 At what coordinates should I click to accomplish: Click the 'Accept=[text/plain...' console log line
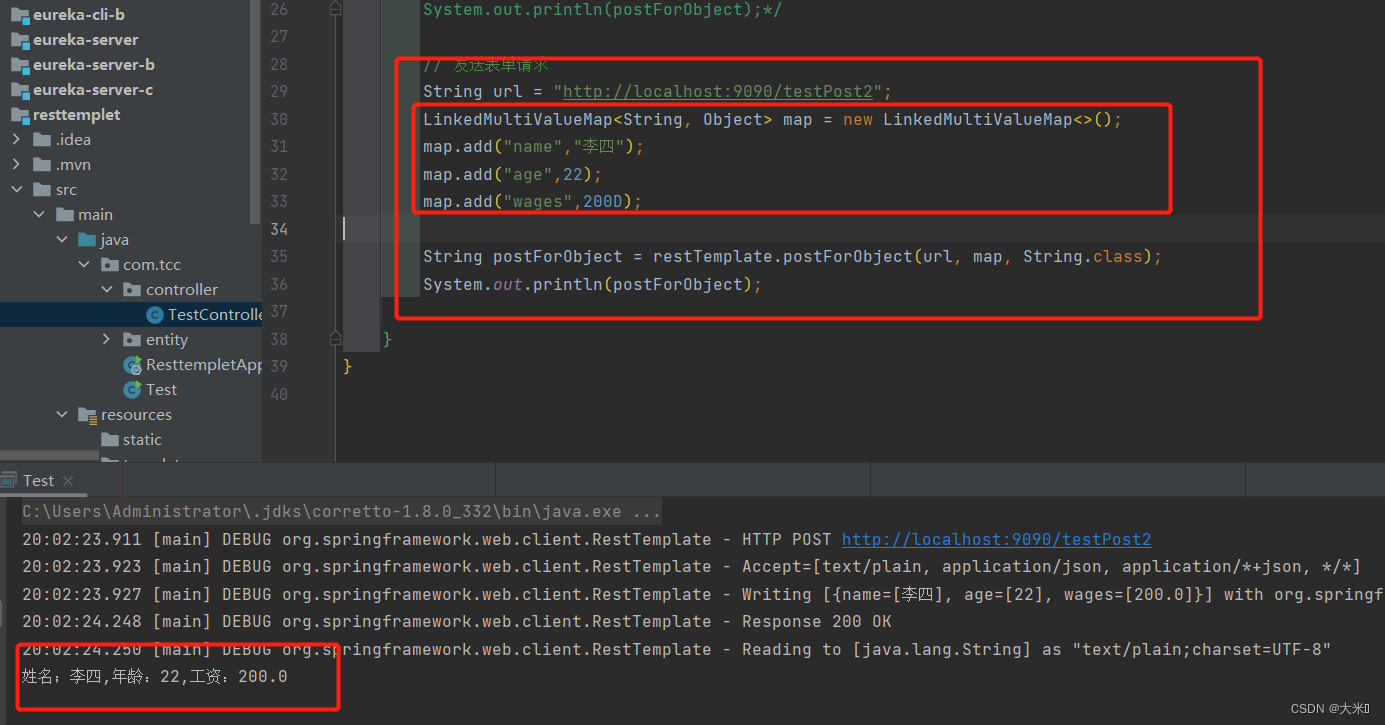tap(691, 566)
